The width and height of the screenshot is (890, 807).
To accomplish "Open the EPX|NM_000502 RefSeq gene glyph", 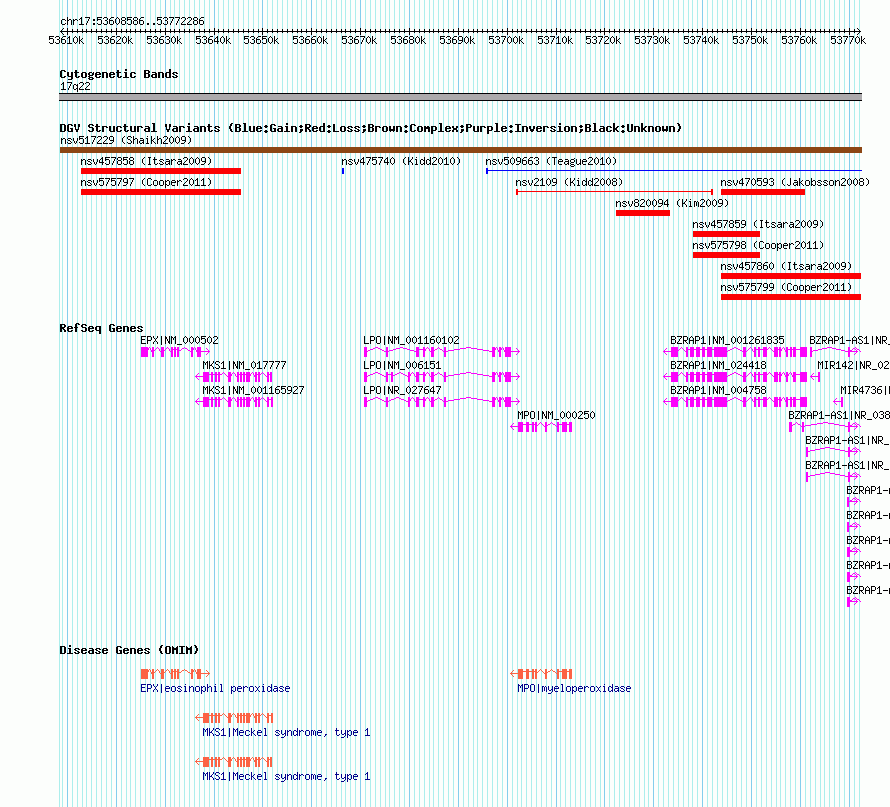I will click(175, 352).
